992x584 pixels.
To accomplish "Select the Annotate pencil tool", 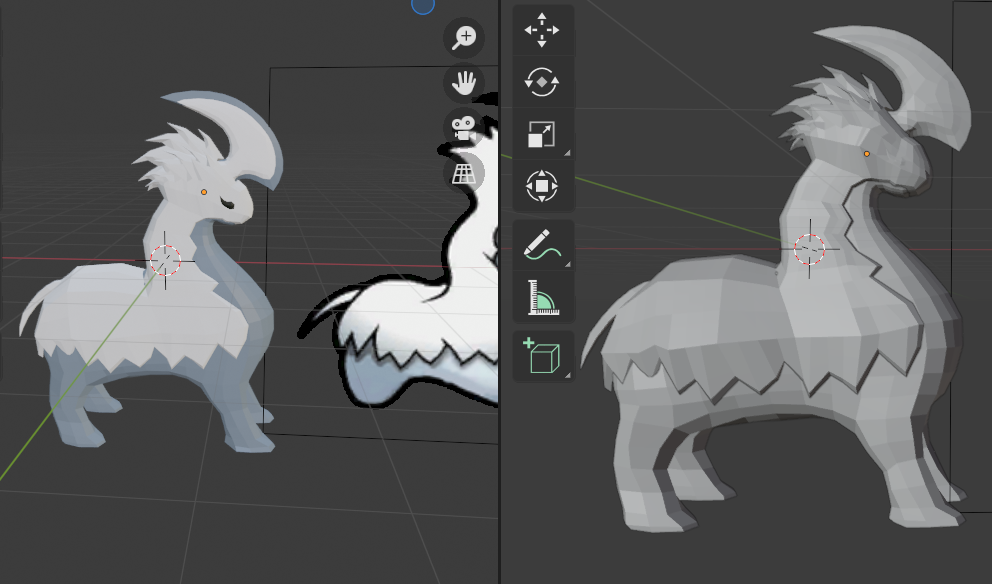I will [x=543, y=245].
